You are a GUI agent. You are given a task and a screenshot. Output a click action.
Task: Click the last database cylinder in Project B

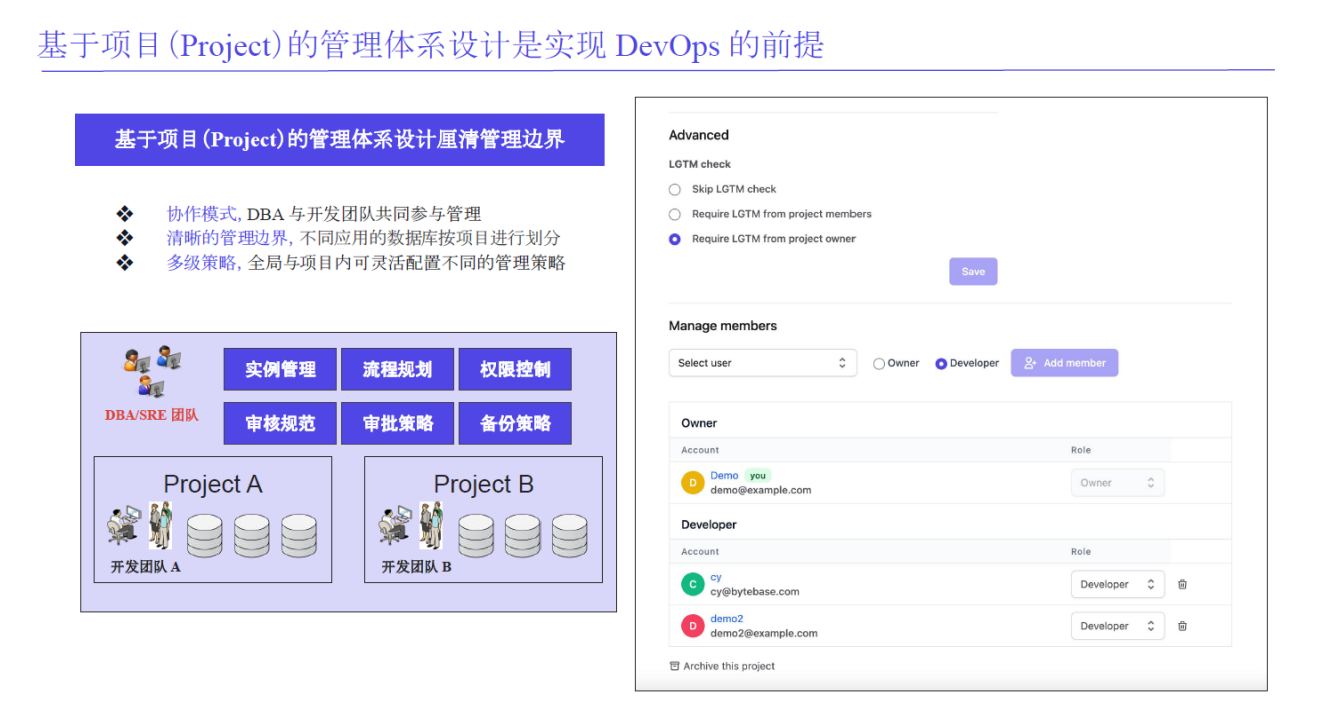[x=570, y=535]
